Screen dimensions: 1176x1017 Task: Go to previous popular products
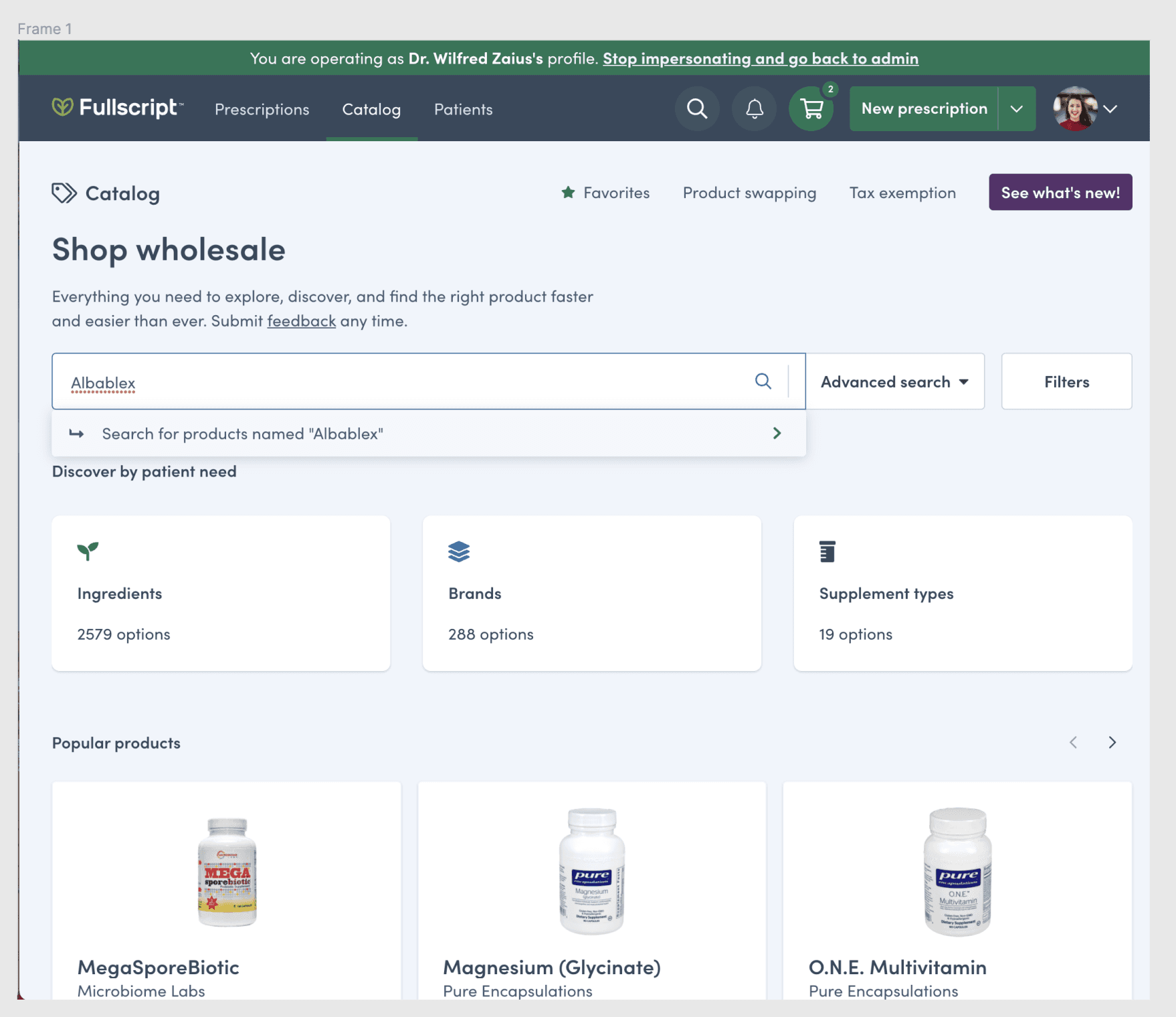1073,743
